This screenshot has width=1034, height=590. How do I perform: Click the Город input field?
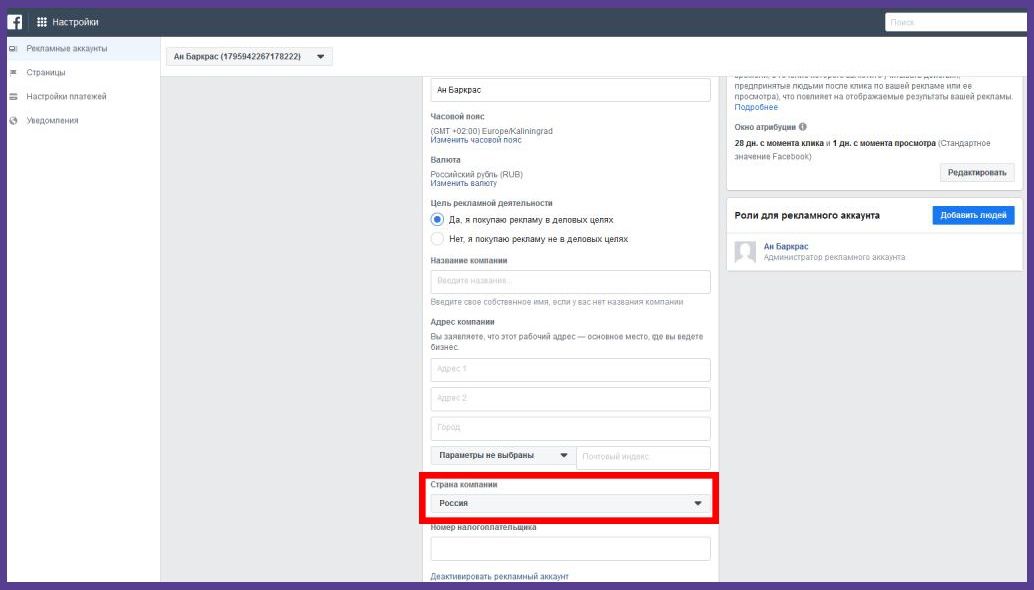(x=570, y=428)
